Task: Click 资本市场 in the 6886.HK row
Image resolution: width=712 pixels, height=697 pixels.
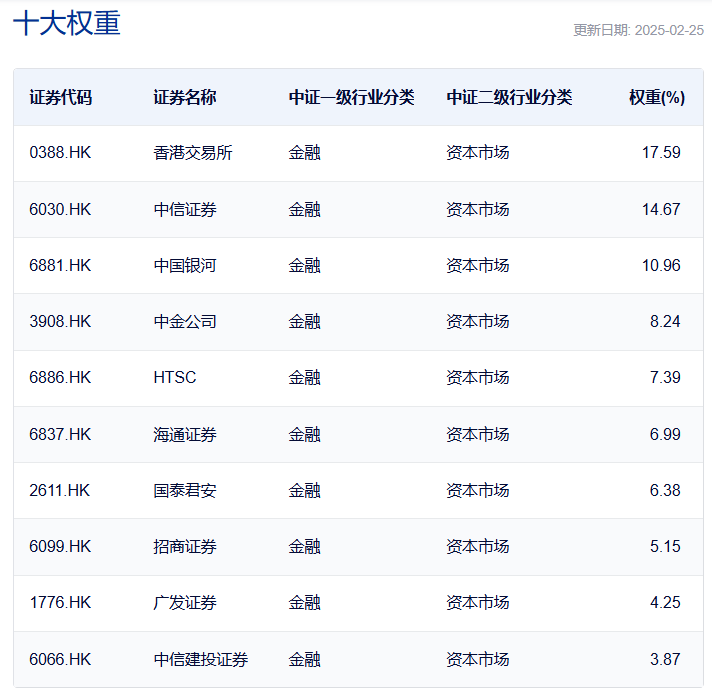Action: [478, 378]
